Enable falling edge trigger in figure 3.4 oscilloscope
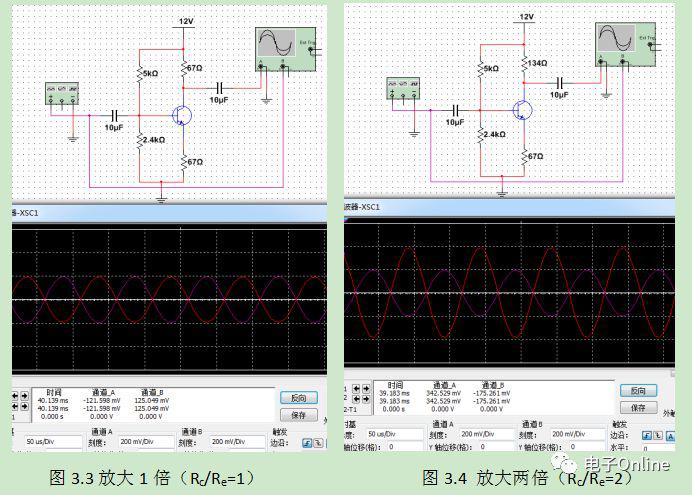The width and height of the screenshot is (692, 495). [657, 436]
